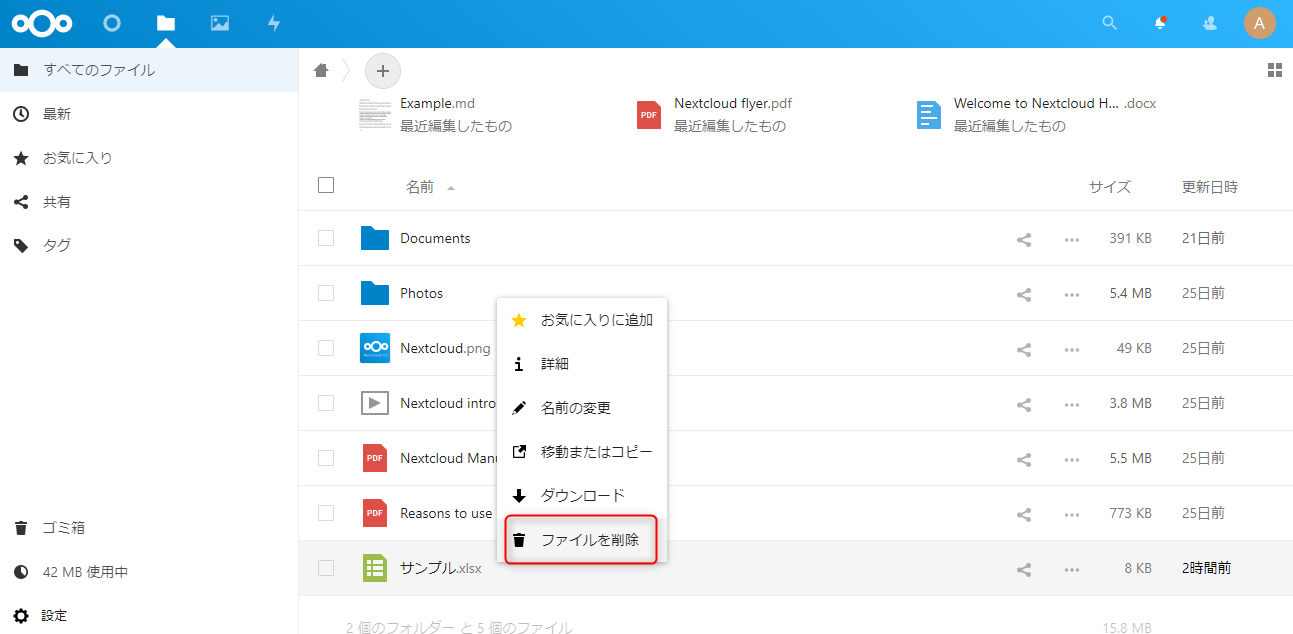Tick the Documents folder checkbox
The width and height of the screenshot is (1293, 634).
(326, 238)
